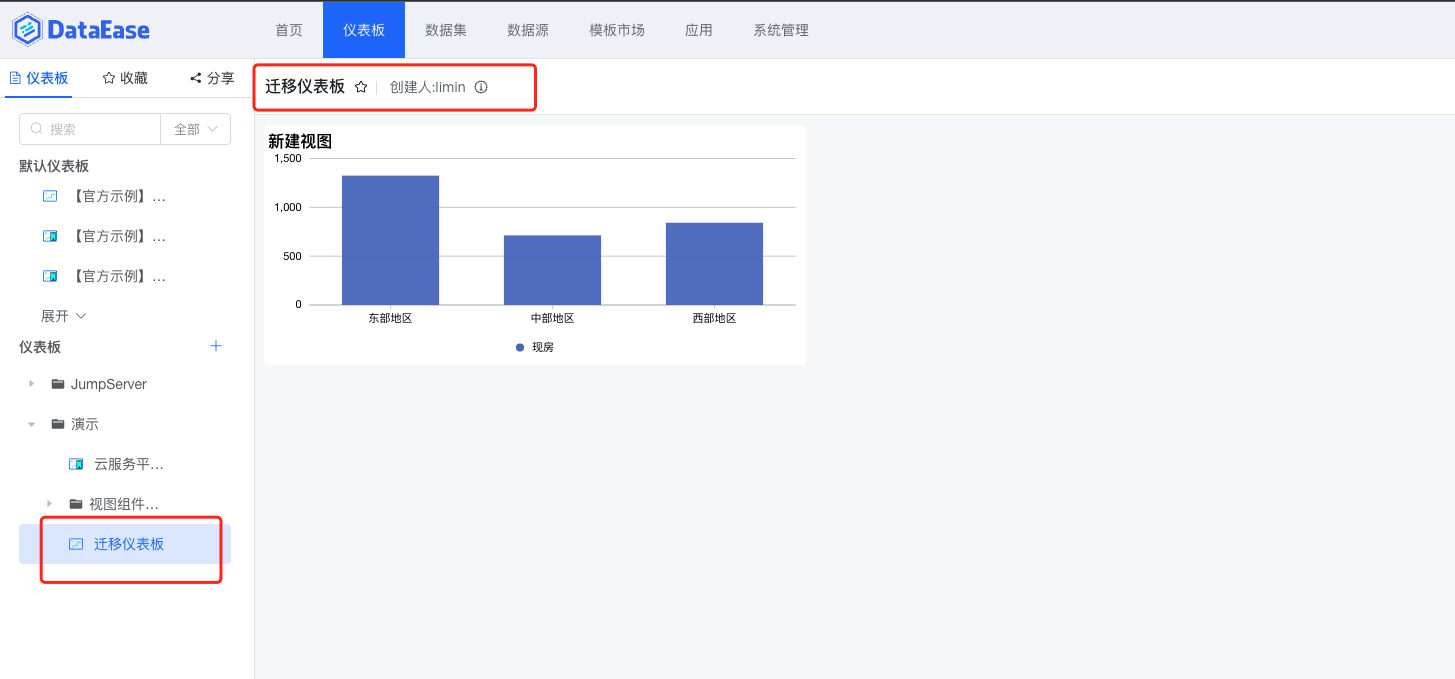View details via the info icon beside 创建人:limin
1455x679 pixels.
coord(481,87)
